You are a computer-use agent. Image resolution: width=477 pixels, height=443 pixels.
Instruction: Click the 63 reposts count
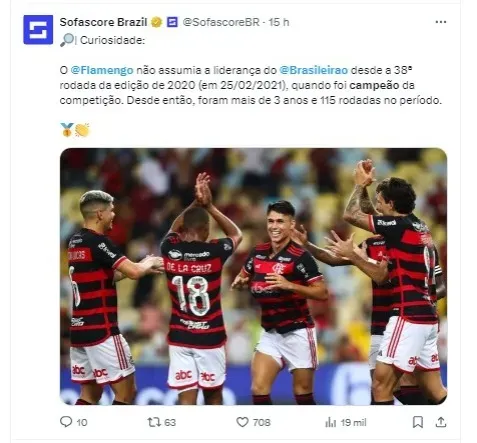pyautogui.click(x=170, y=423)
